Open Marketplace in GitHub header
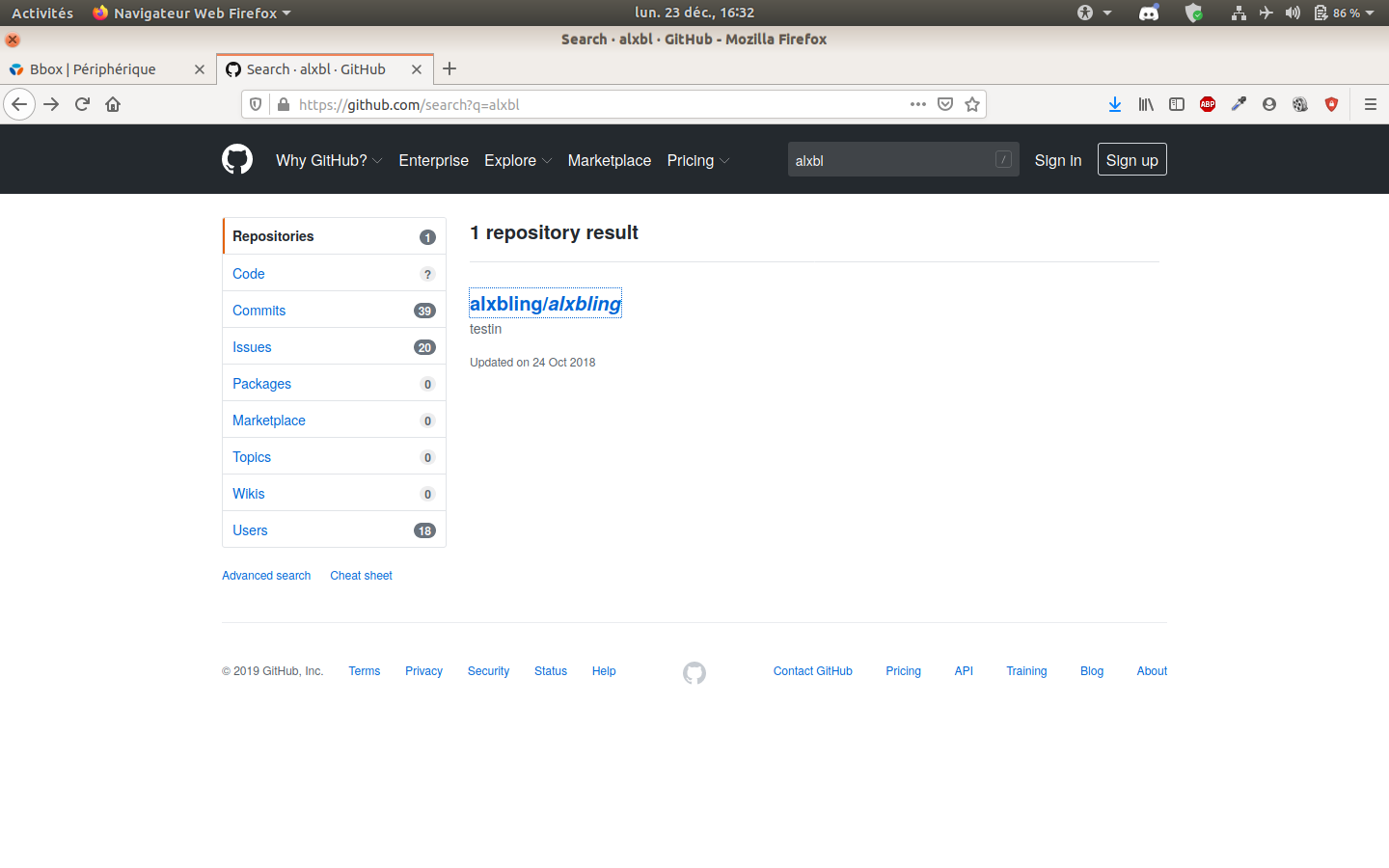Viewport: 1389px width, 868px height. click(610, 160)
